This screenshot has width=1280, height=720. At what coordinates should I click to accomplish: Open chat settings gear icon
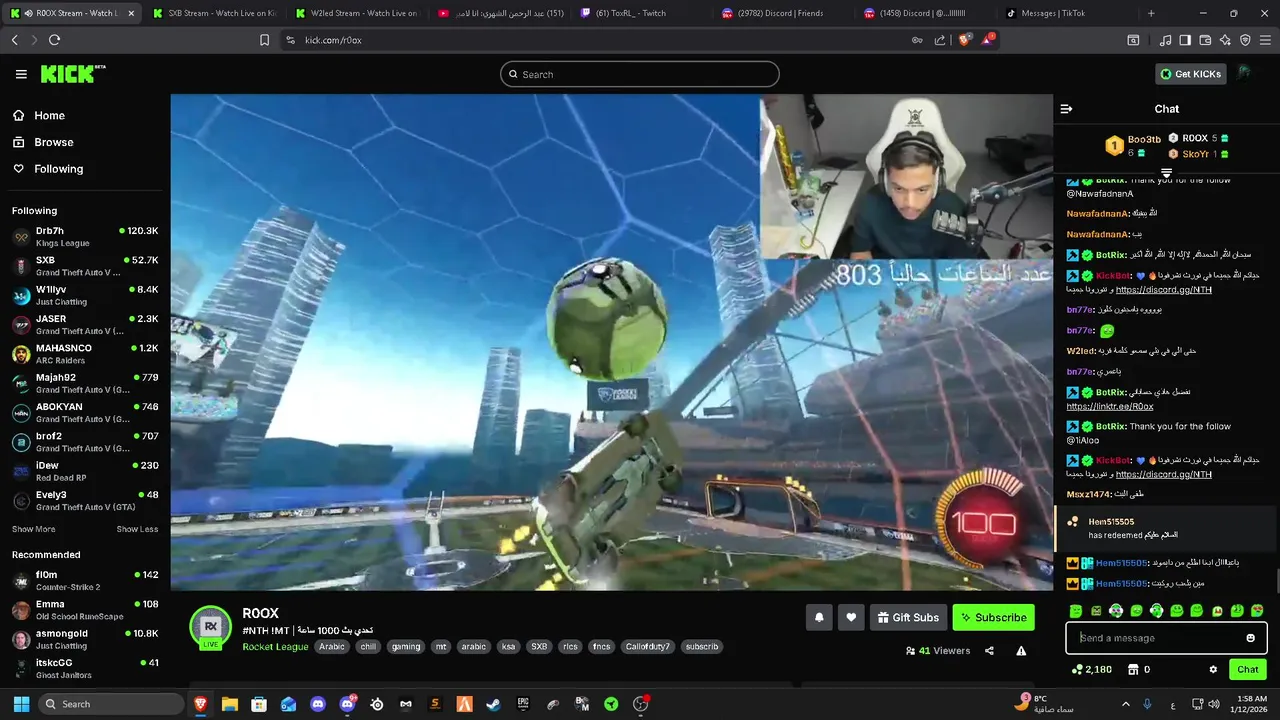pyautogui.click(x=1213, y=670)
